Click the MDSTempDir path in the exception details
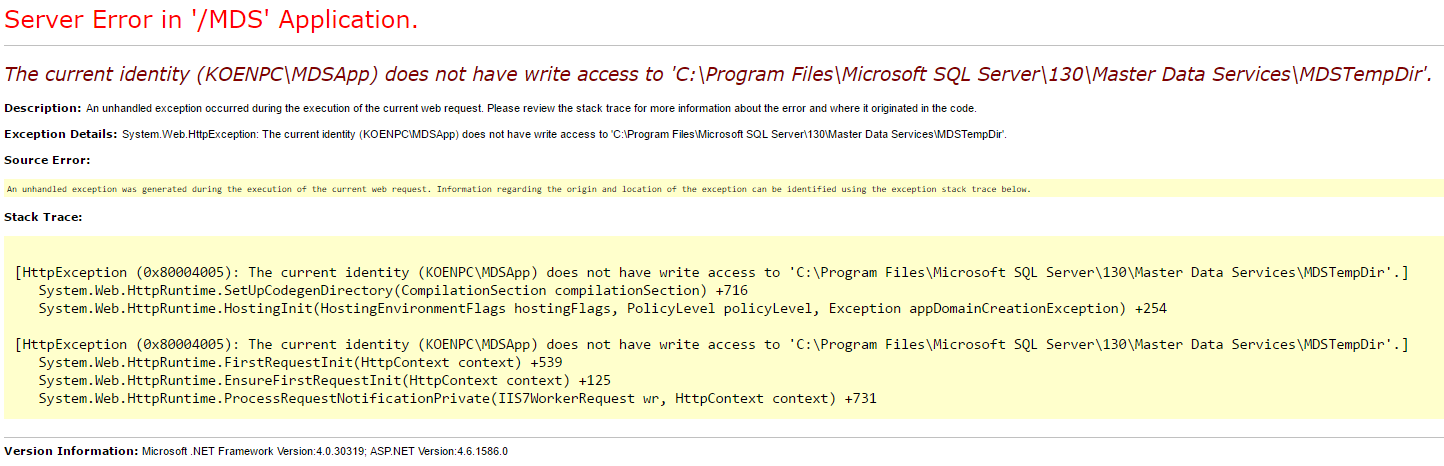Image resolution: width=1444 pixels, height=466 pixels. pyautogui.click(x=809, y=134)
